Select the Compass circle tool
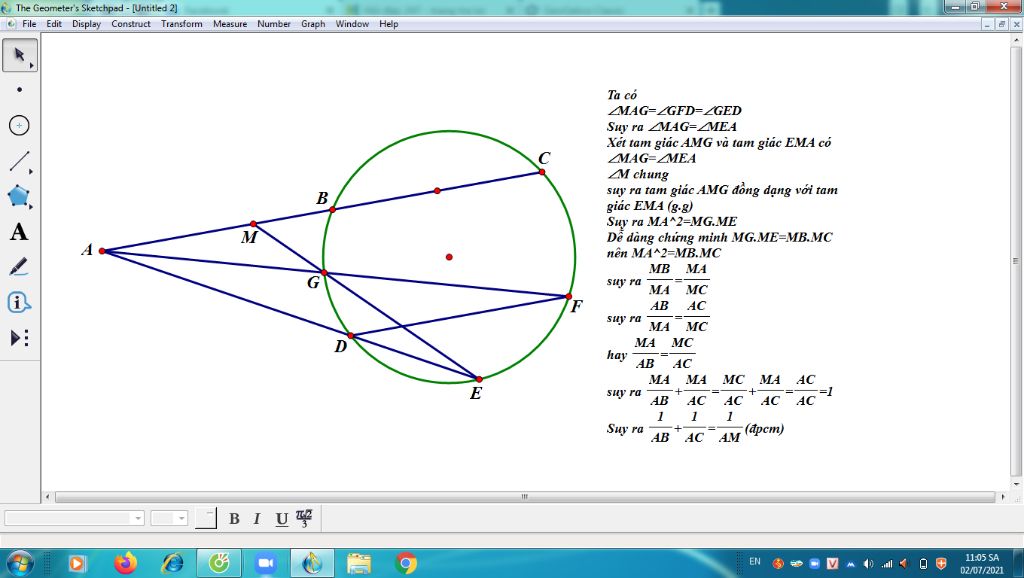Image resolution: width=1024 pixels, height=578 pixels. coord(20,125)
